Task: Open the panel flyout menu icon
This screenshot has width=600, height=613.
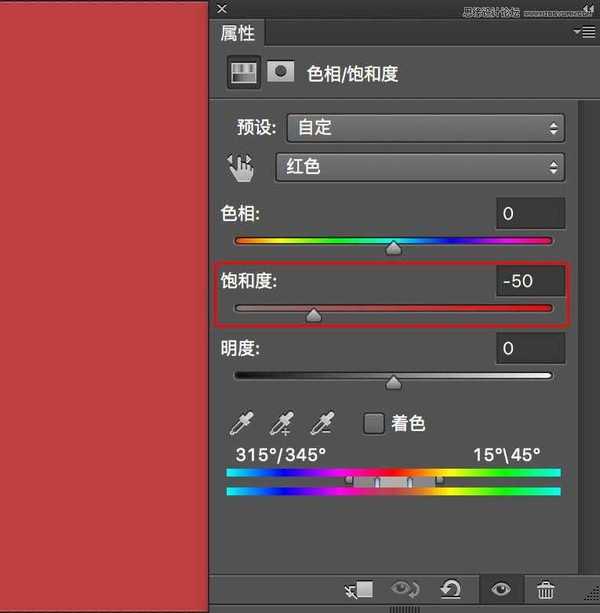Action: 585,32
